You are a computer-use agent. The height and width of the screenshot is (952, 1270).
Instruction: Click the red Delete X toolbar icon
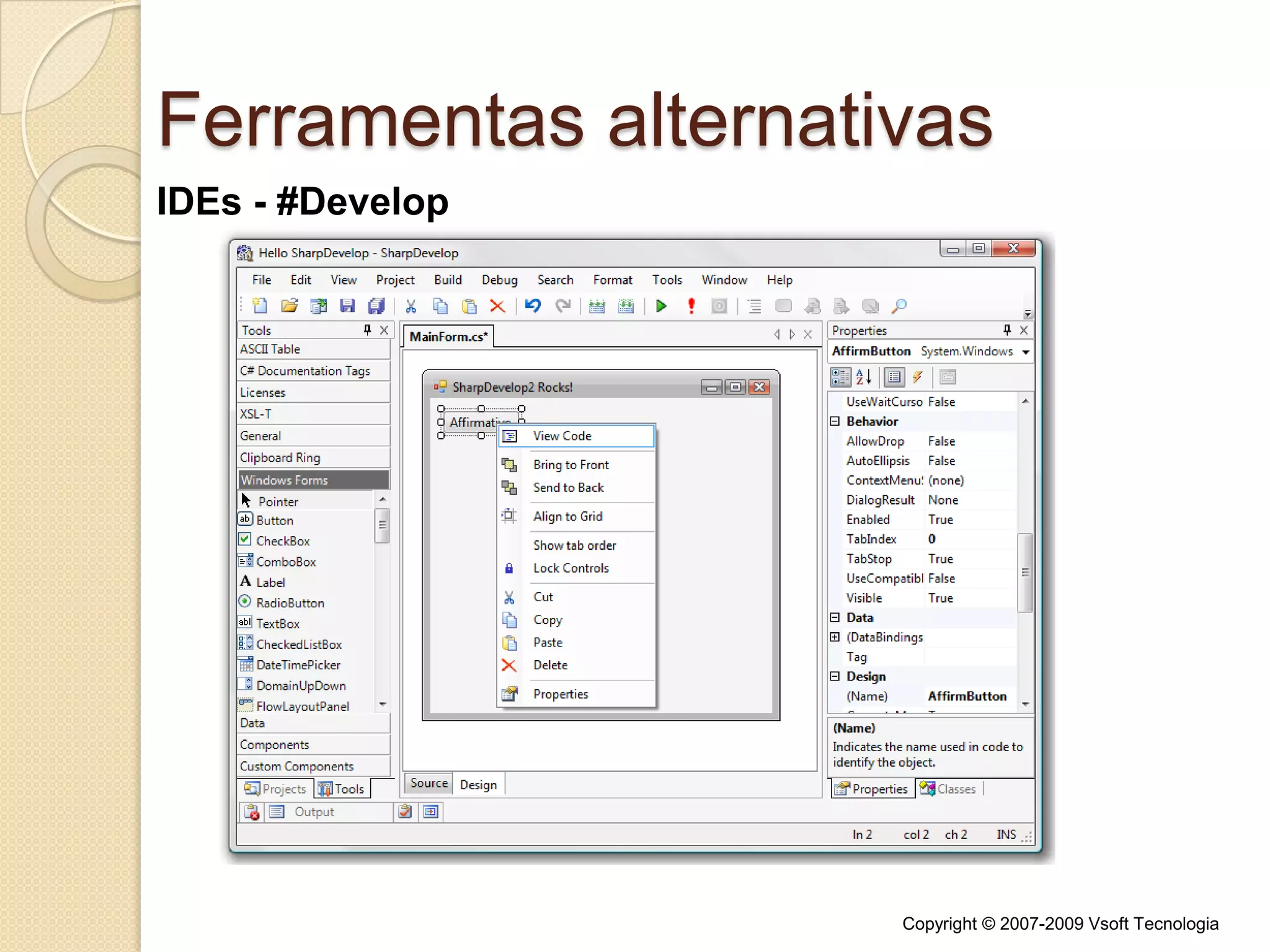click(x=497, y=306)
